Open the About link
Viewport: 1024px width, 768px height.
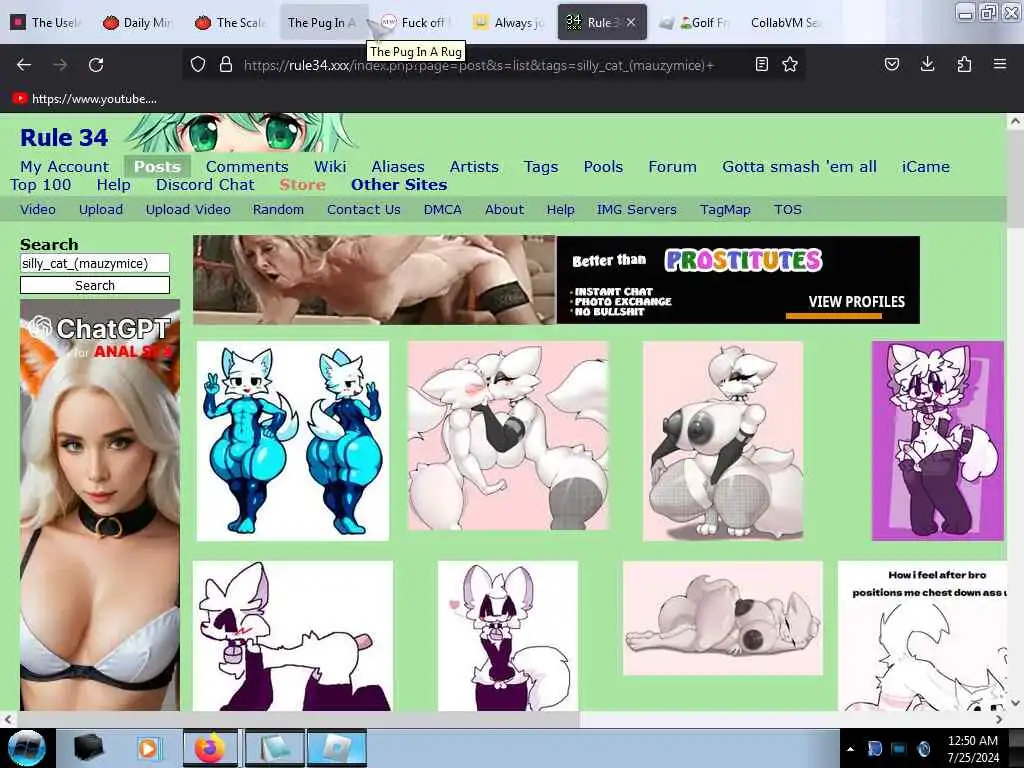point(504,210)
